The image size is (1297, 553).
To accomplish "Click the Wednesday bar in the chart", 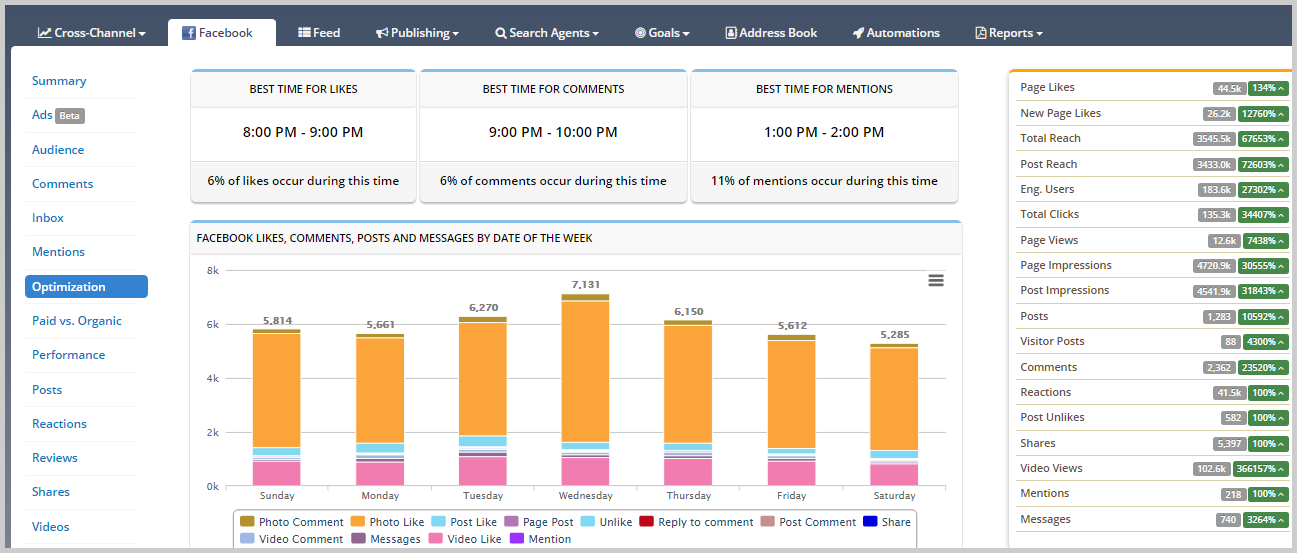I will [585, 390].
